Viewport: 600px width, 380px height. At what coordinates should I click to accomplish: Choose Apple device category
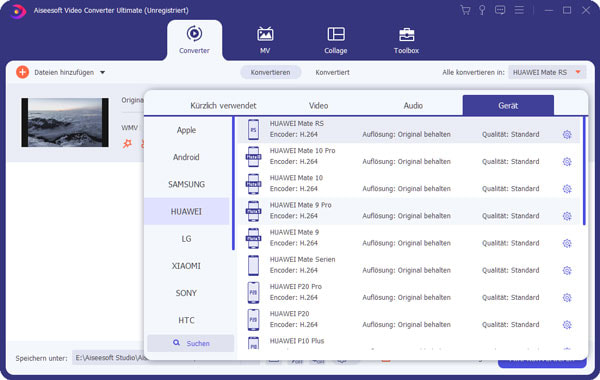[x=186, y=130]
